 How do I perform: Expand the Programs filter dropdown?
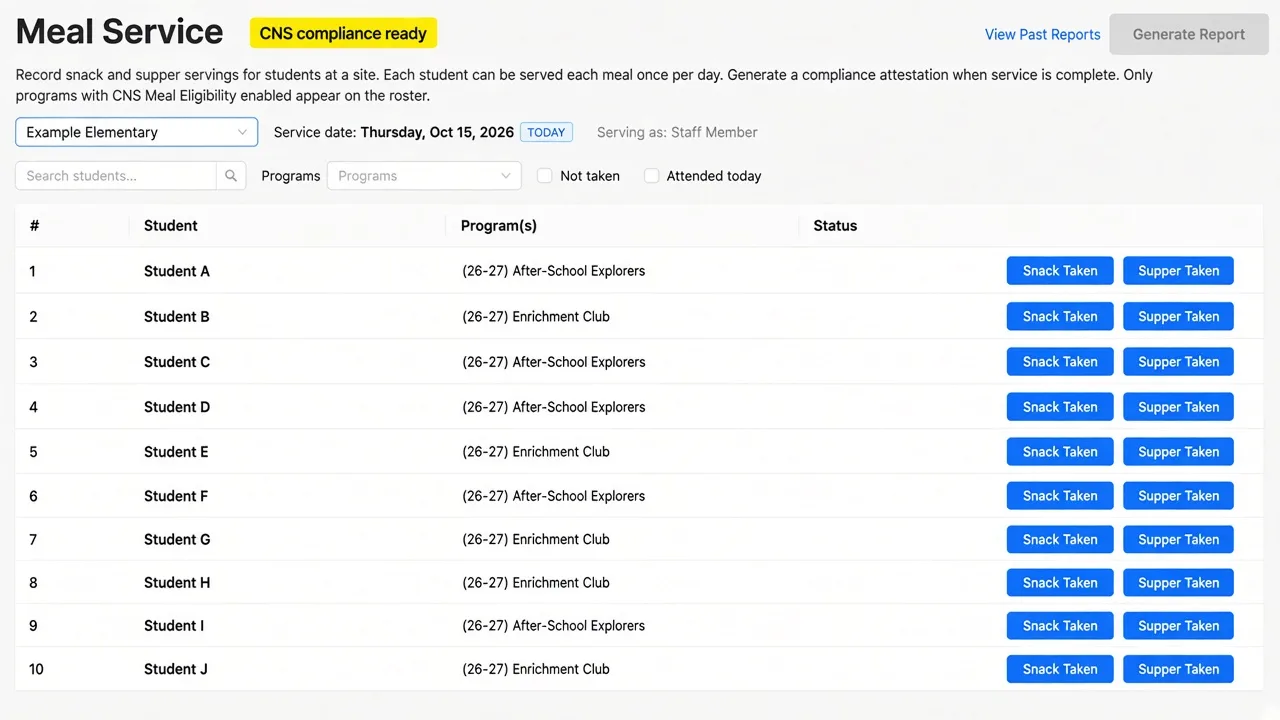pyautogui.click(x=424, y=176)
